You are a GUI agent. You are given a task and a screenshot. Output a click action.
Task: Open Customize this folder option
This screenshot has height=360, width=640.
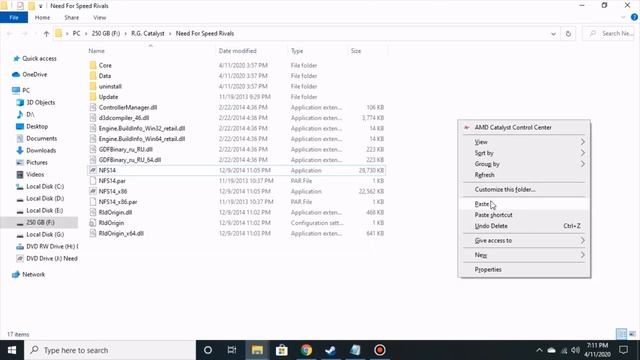(x=524, y=190)
